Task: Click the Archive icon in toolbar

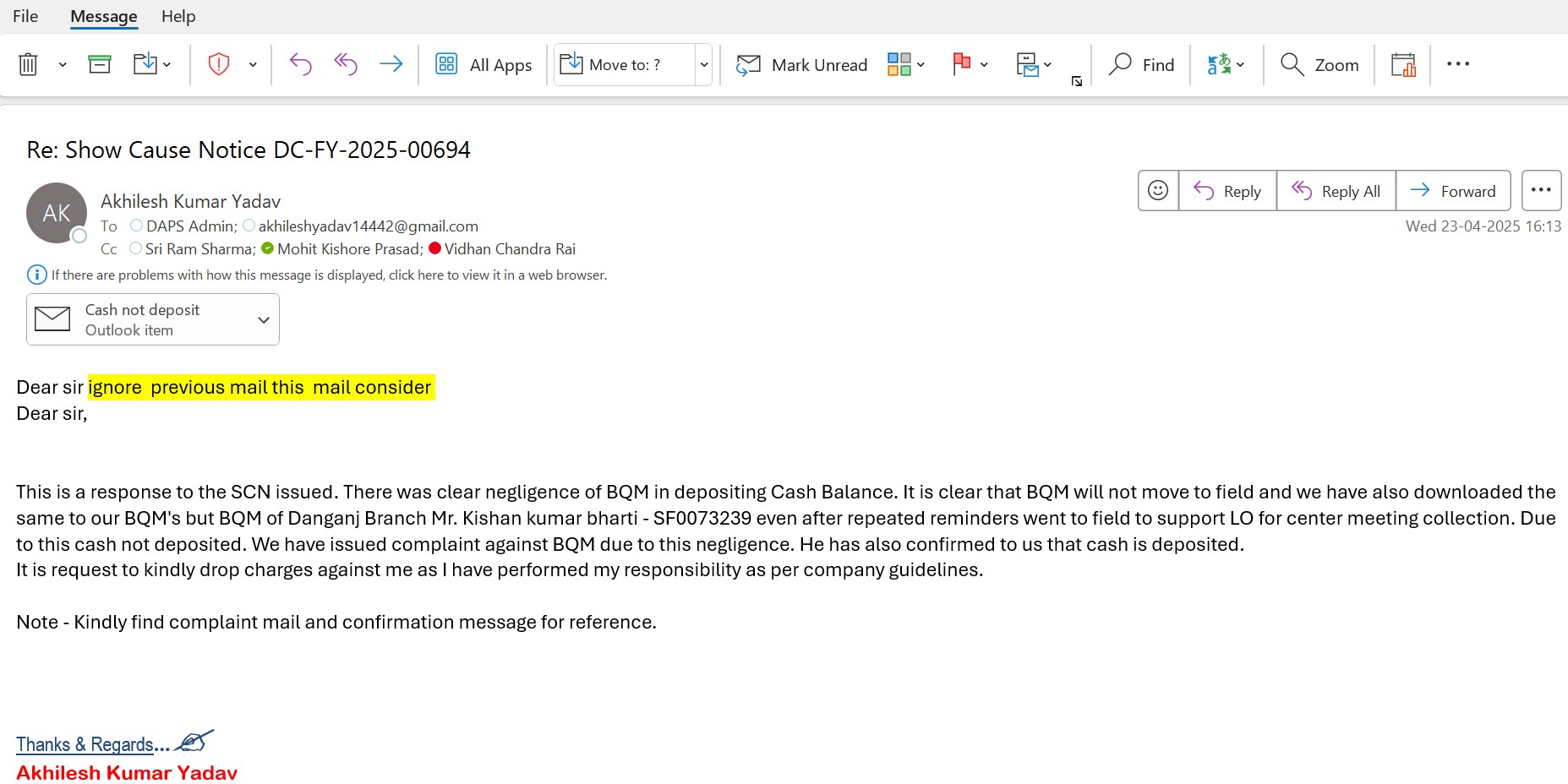Action: (x=100, y=64)
